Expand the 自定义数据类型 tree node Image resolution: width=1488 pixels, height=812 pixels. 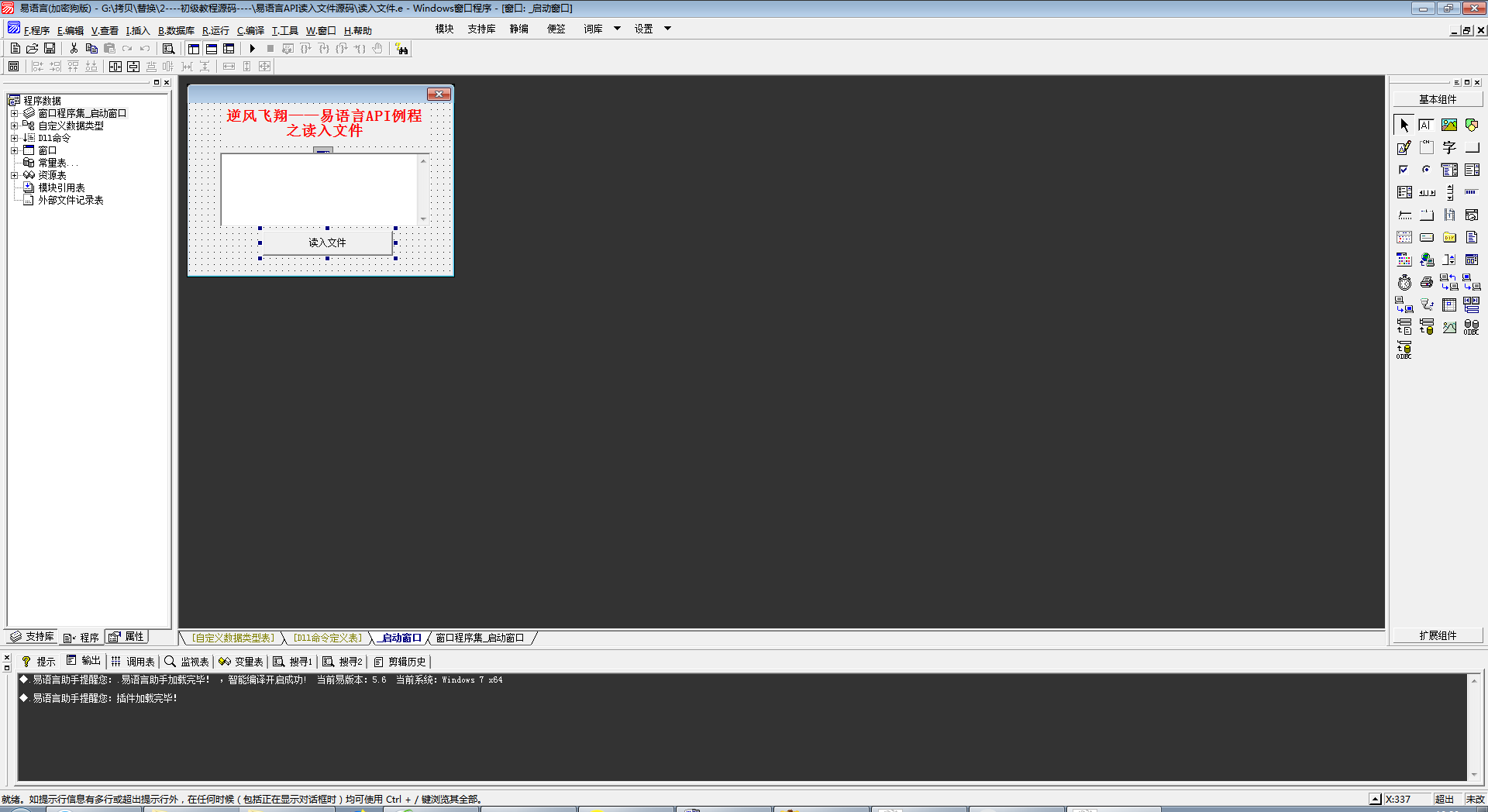(x=14, y=126)
